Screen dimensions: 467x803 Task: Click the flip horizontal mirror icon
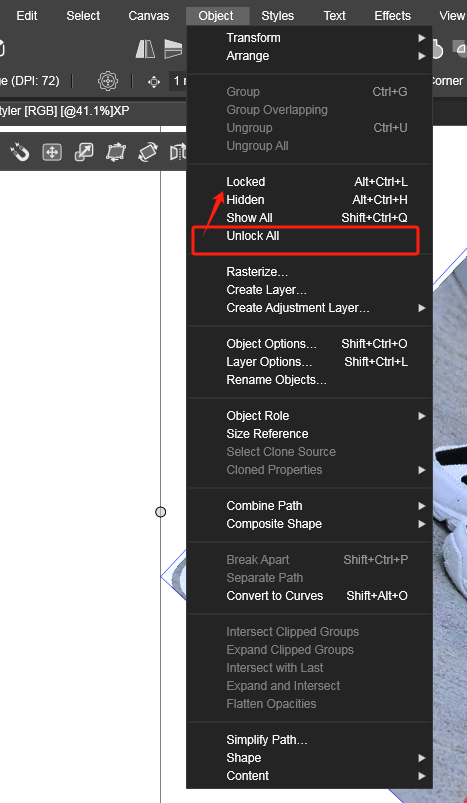[x=145, y=49]
